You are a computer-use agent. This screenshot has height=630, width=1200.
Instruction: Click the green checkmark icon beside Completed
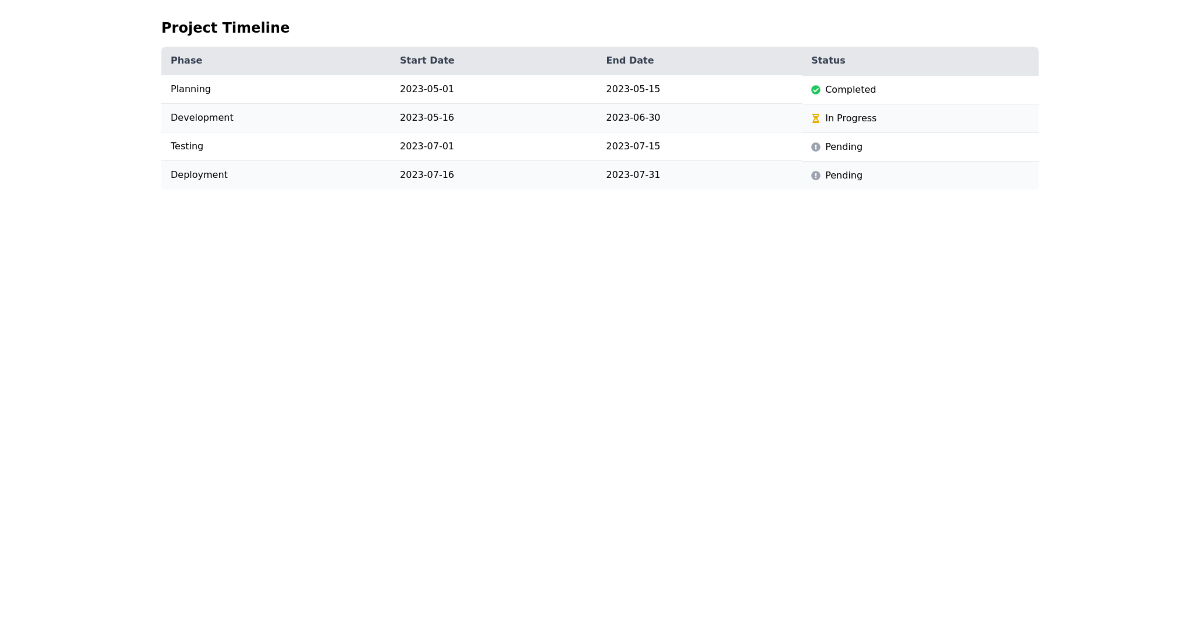point(816,90)
